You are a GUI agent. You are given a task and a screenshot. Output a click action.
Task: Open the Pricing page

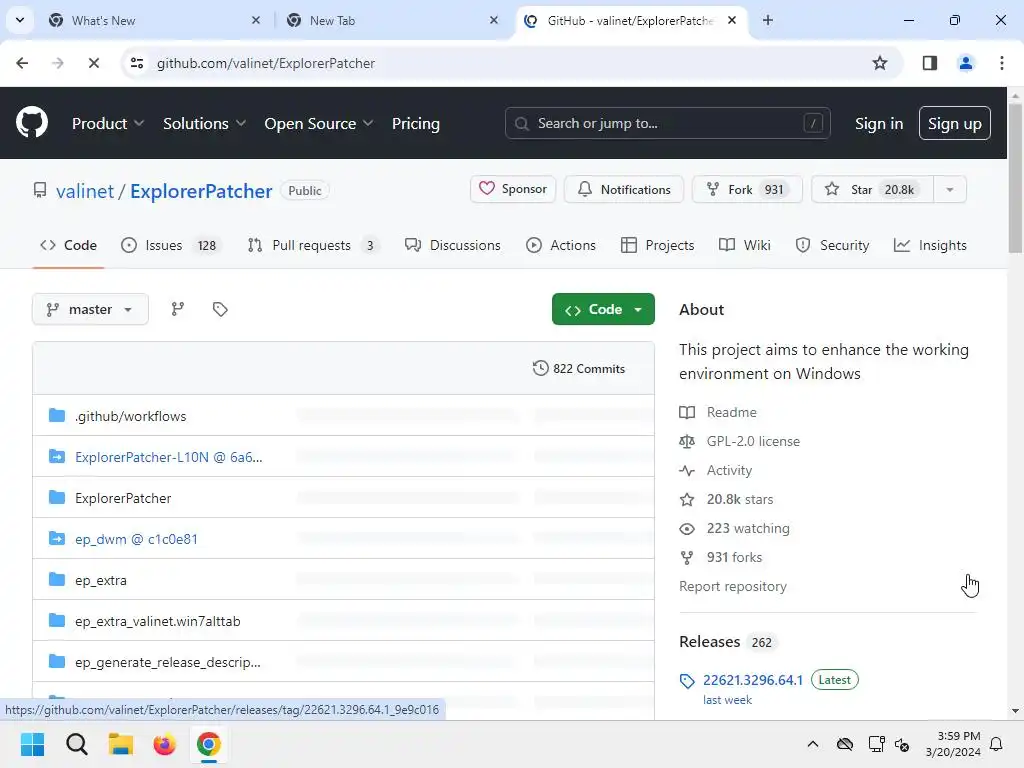[415, 123]
